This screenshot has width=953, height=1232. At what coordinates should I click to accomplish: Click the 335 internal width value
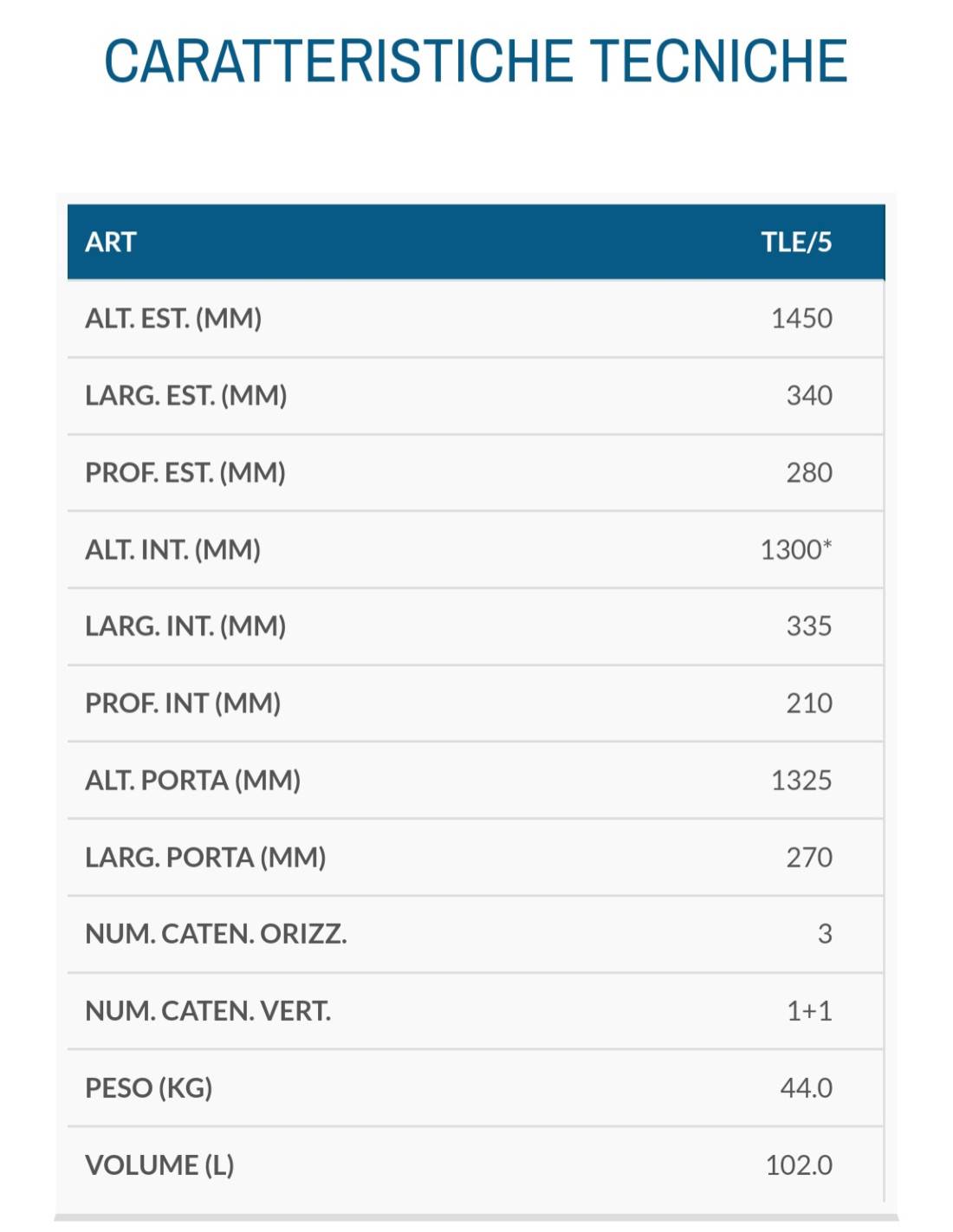[x=809, y=626]
